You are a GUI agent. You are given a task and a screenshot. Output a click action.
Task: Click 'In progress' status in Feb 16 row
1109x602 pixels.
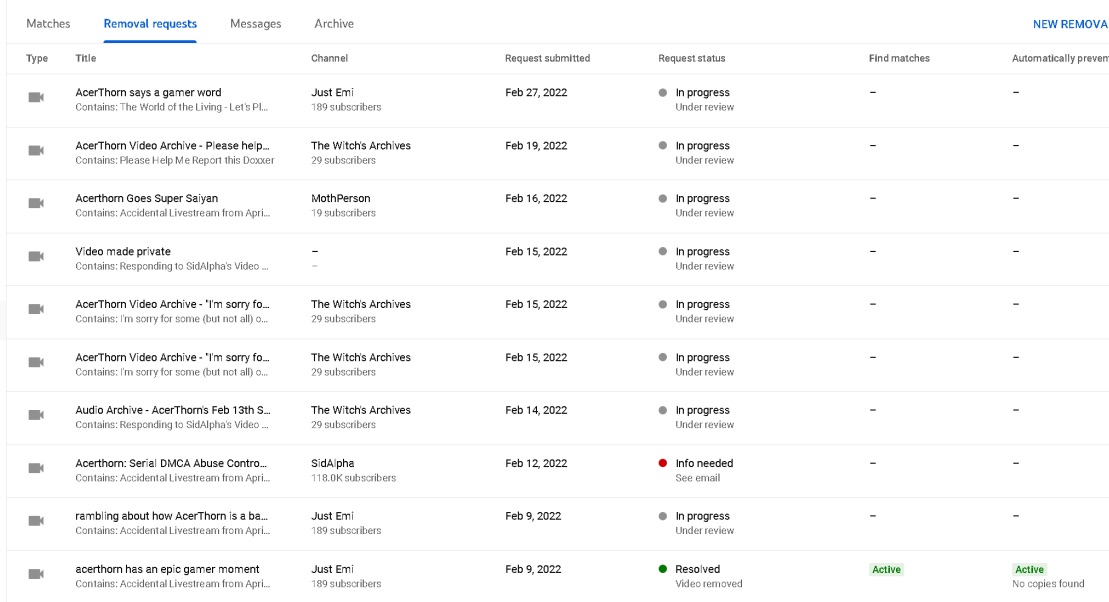pos(702,199)
